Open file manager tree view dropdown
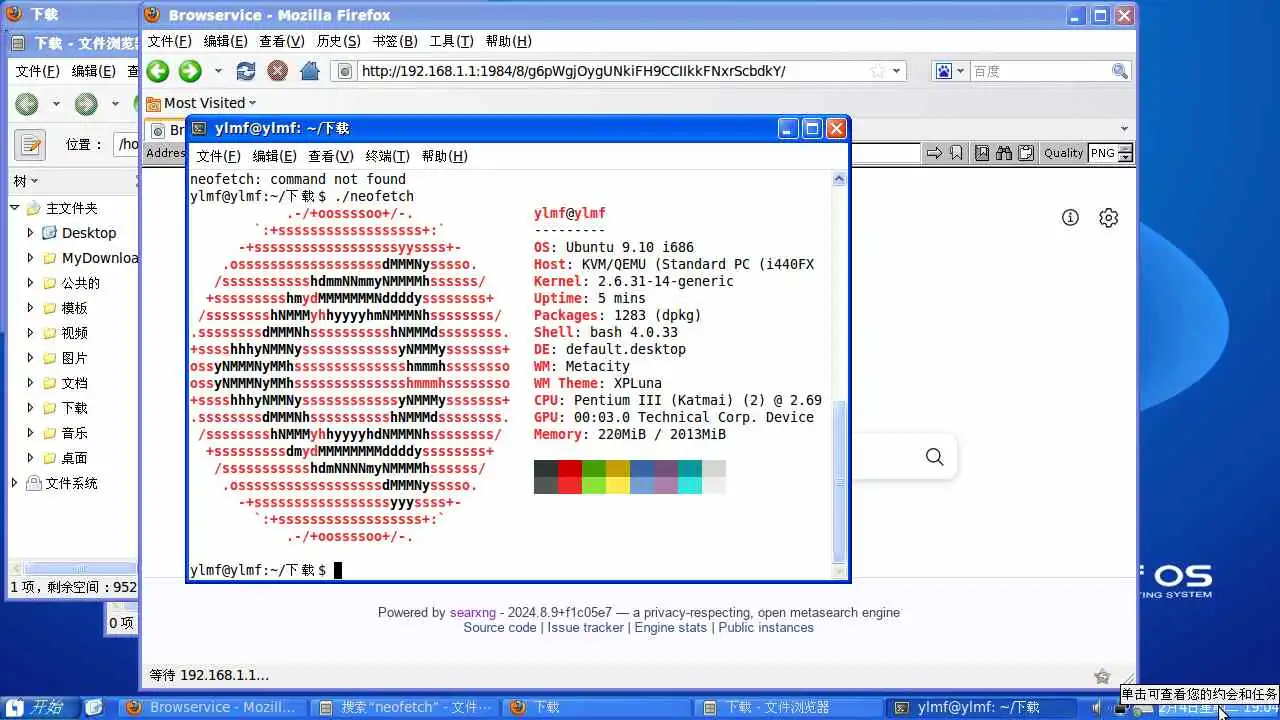The width and height of the screenshot is (1280, 720). [x=26, y=181]
